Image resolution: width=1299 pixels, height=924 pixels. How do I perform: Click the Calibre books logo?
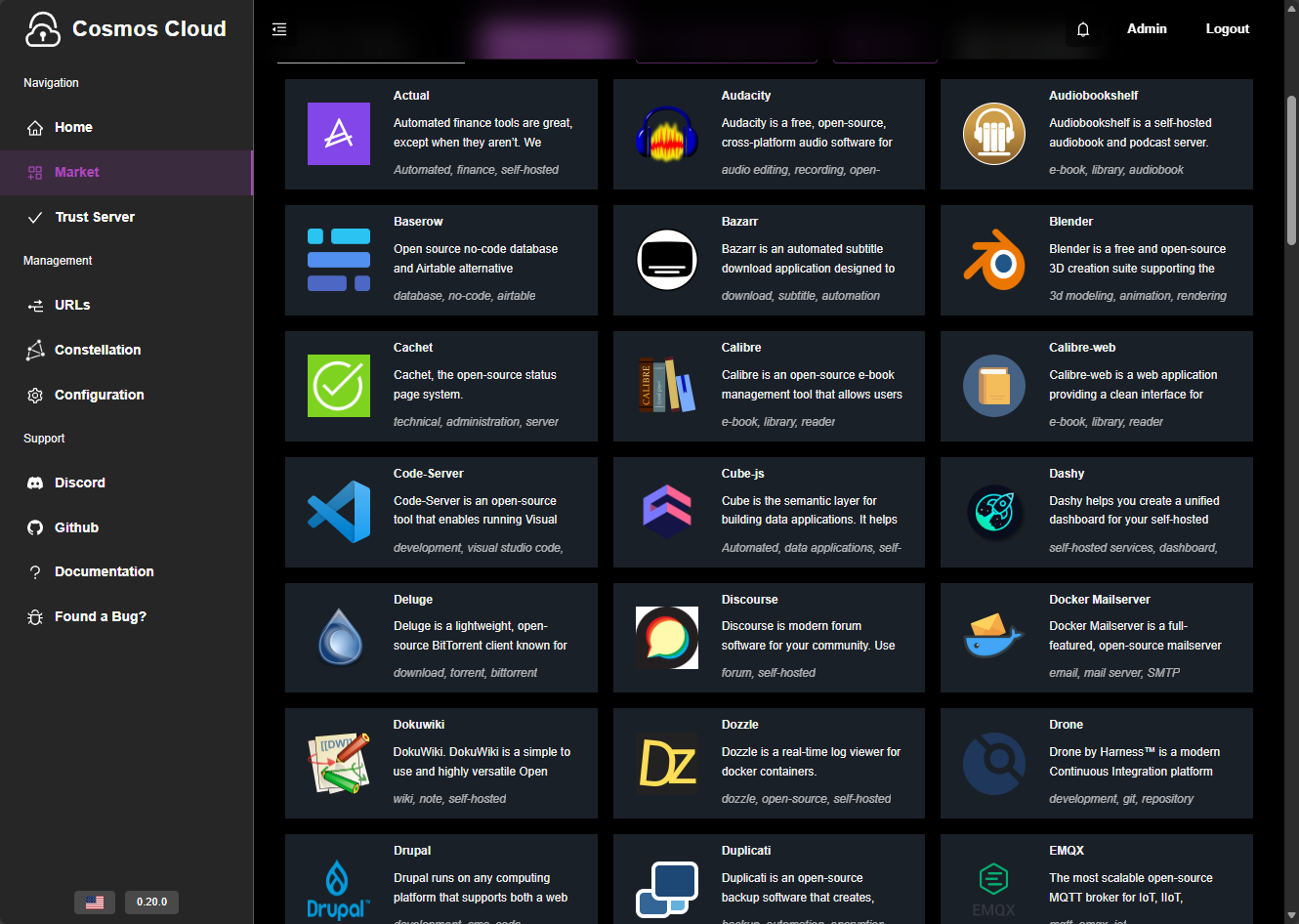pyautogui.click(x=667, y=386)
